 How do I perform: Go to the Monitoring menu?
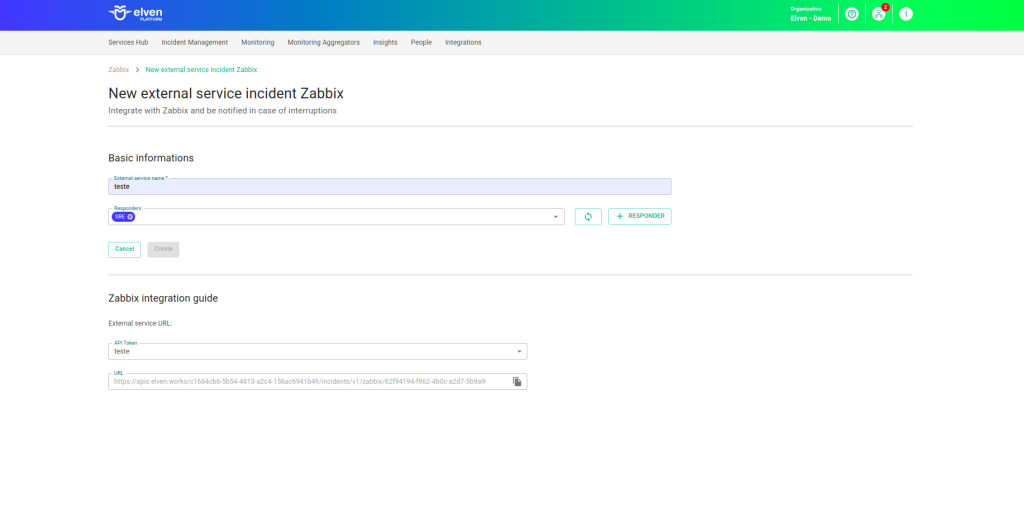(258, 43)
